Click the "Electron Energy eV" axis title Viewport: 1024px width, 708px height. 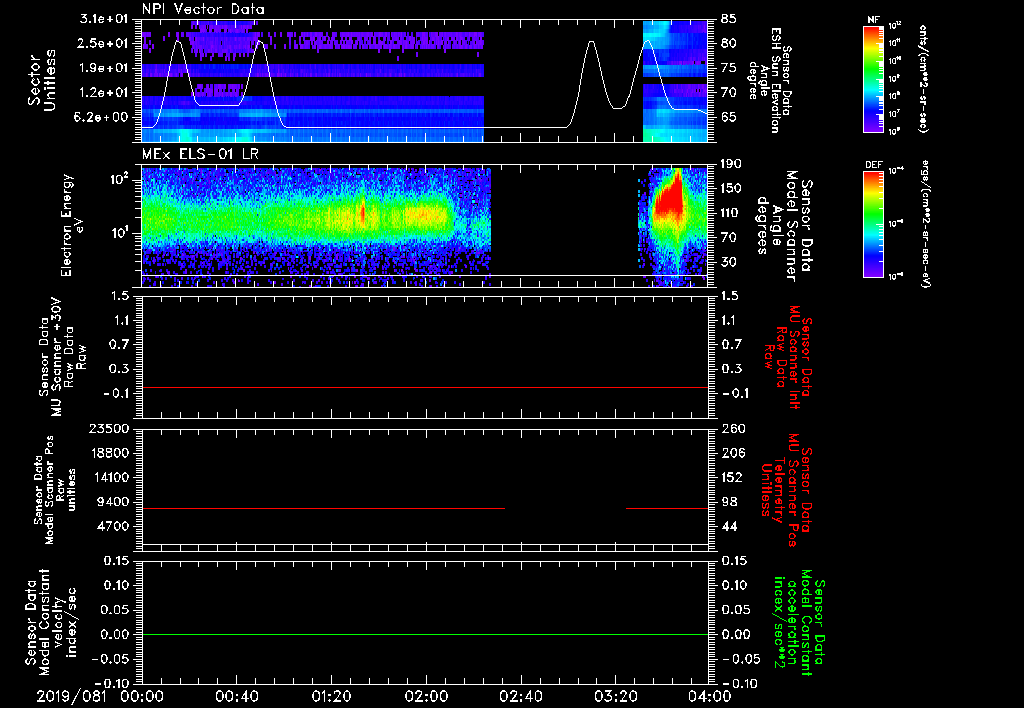coord(72,225)
